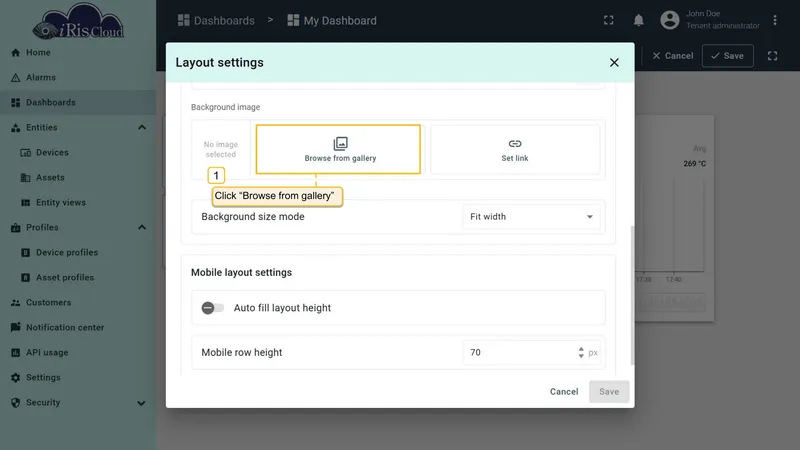Click the Entities group icon
This screenshot has width=800, height=450.
coord(16,128)
